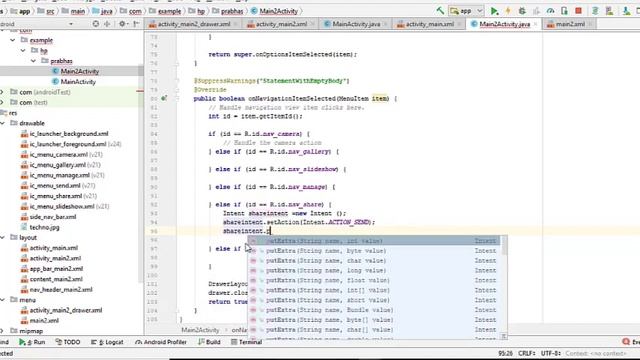Screen dimensions: 640x360
Task: Switch to activity_main2_drawer.xml editor tab
Action: [194, 24]
